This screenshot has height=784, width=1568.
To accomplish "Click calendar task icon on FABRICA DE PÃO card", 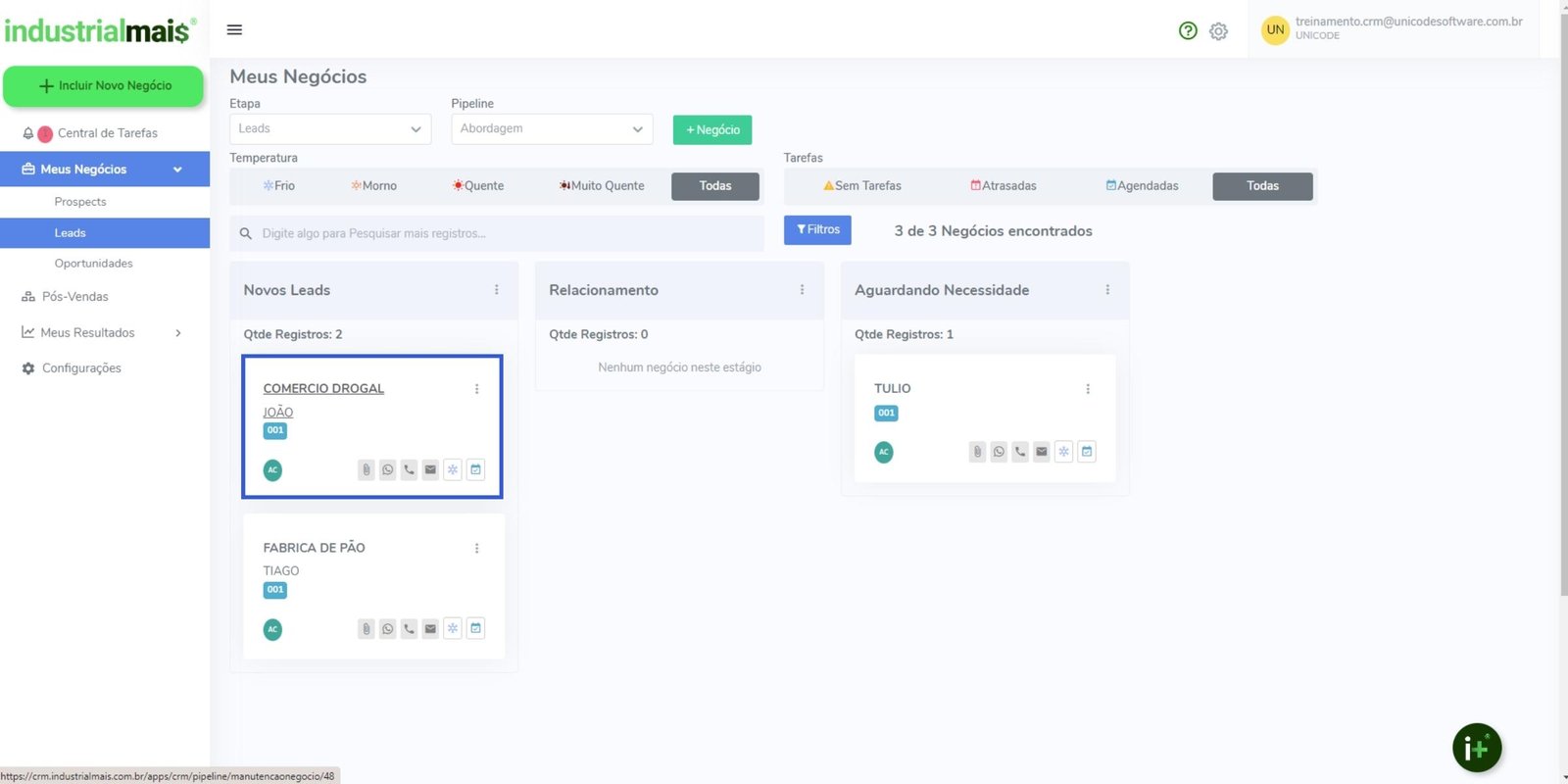I will [x=475, y=628].
